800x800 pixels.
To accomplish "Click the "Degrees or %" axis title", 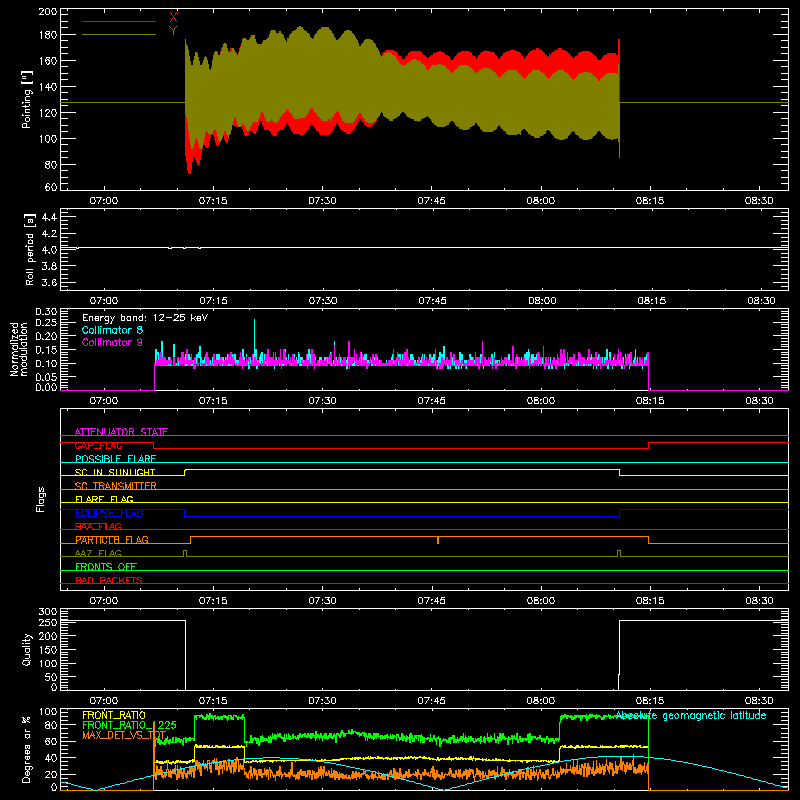I will pyautogui.click(x=27, y=749).
